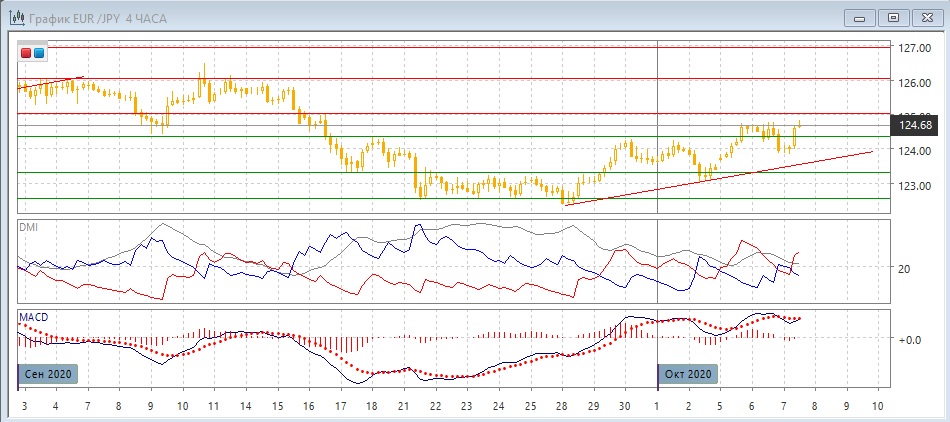Image resolution: width=950 pixels, height=422 pixels.
Task: Click the 123.00 price axis label
Action: point(915,185)
